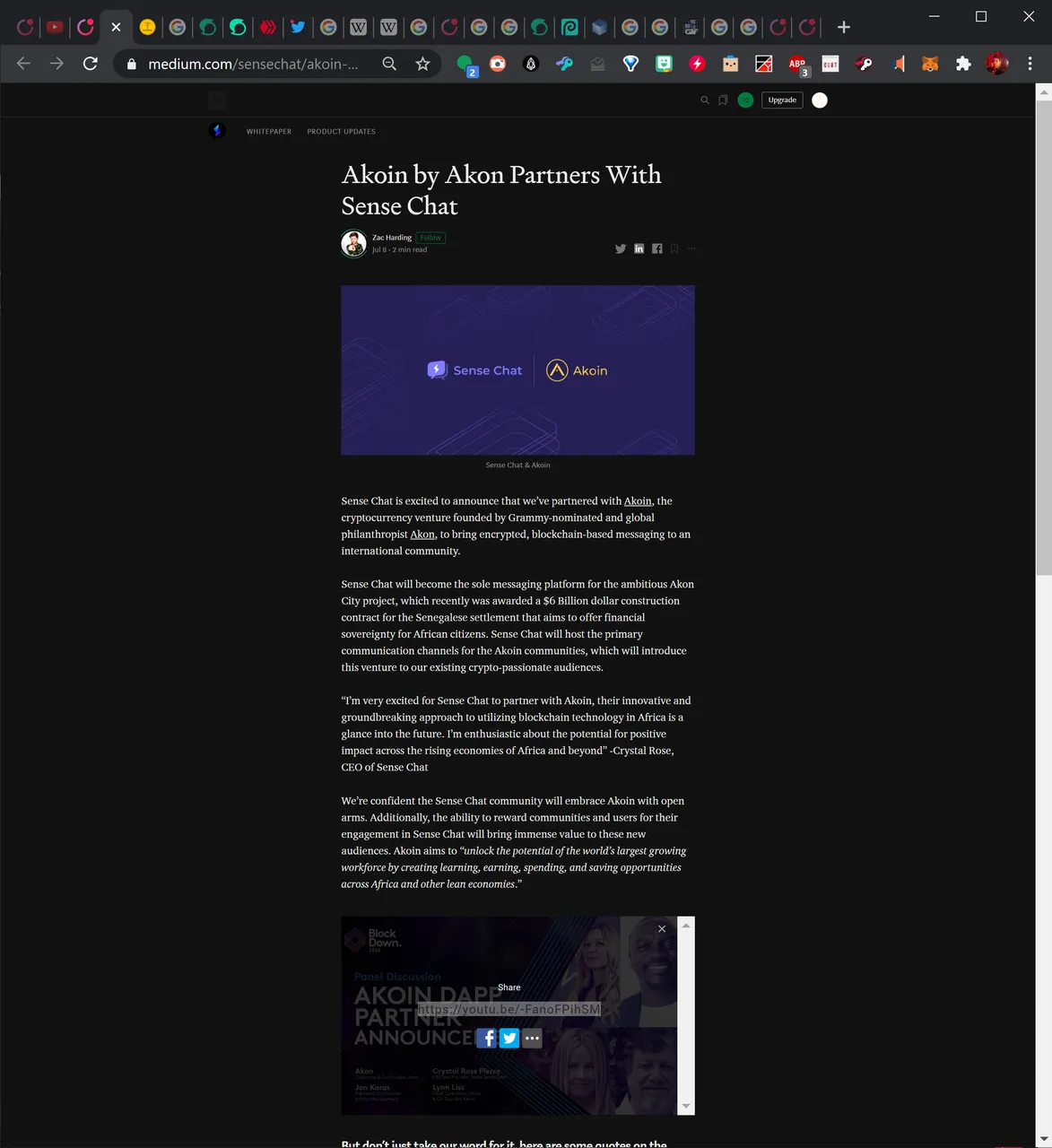This screenshot has height=1148, width=1052.
Task: Click the Zac Harding author name
Action: 392,238
